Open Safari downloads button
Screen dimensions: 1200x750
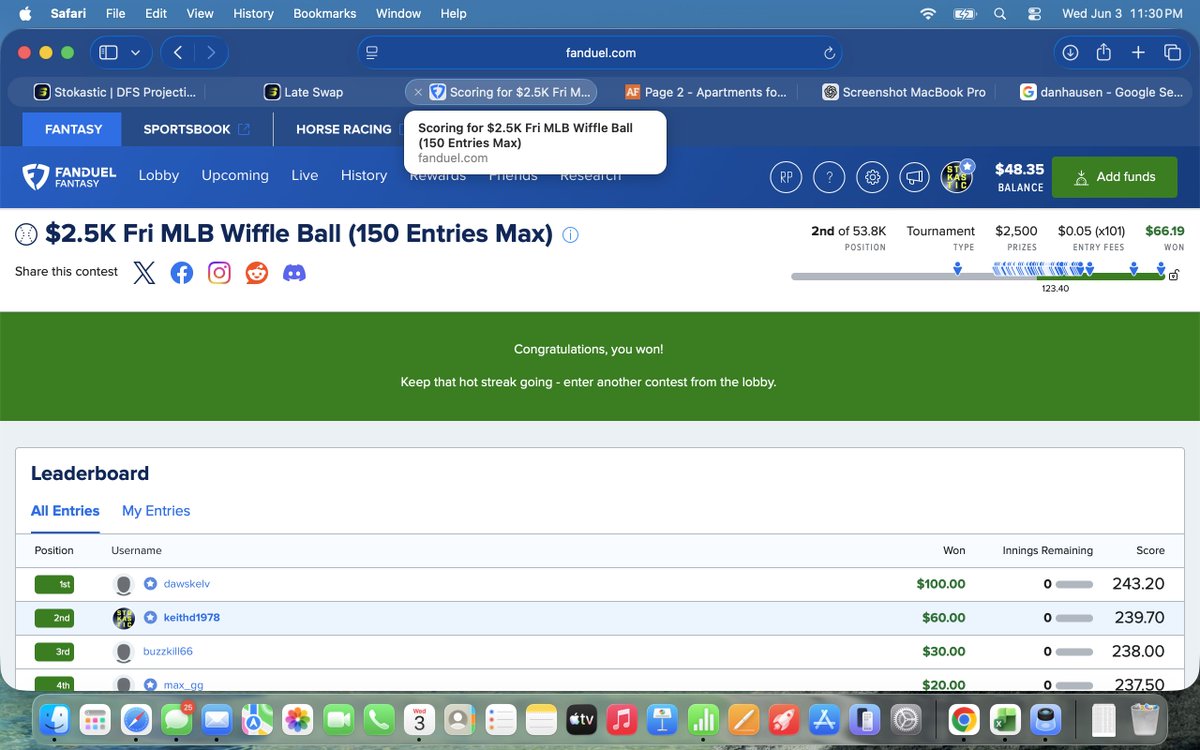[1070, 53]
